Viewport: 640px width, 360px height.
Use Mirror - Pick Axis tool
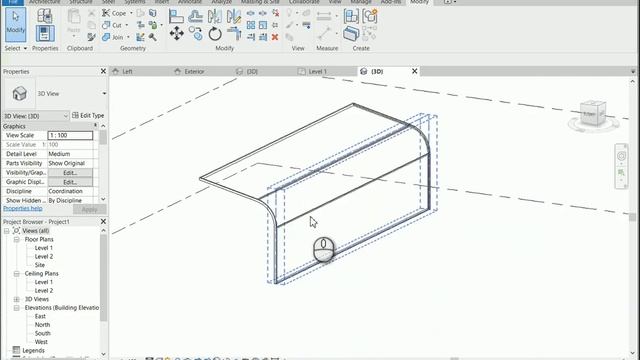pos(214,16)
